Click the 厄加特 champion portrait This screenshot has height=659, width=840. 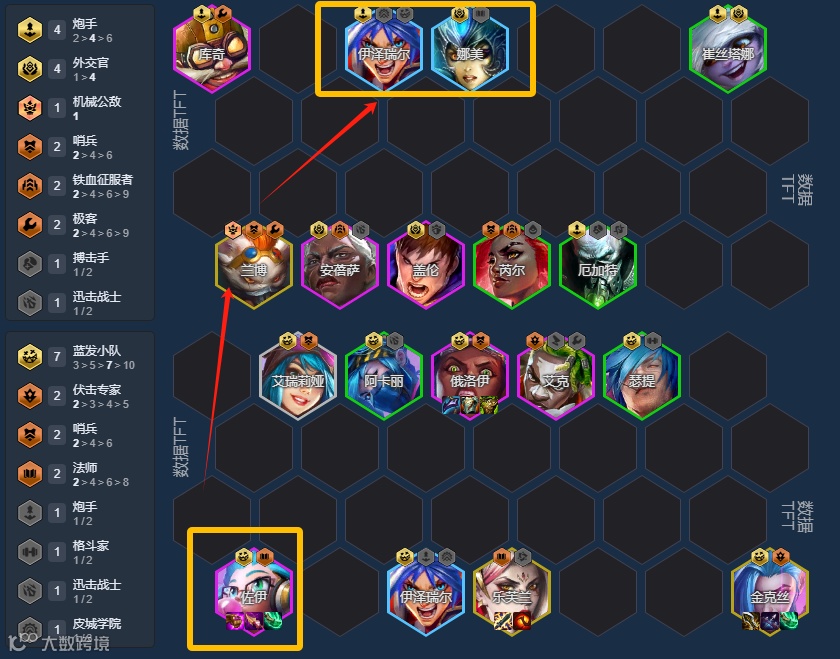click(598, 266)
